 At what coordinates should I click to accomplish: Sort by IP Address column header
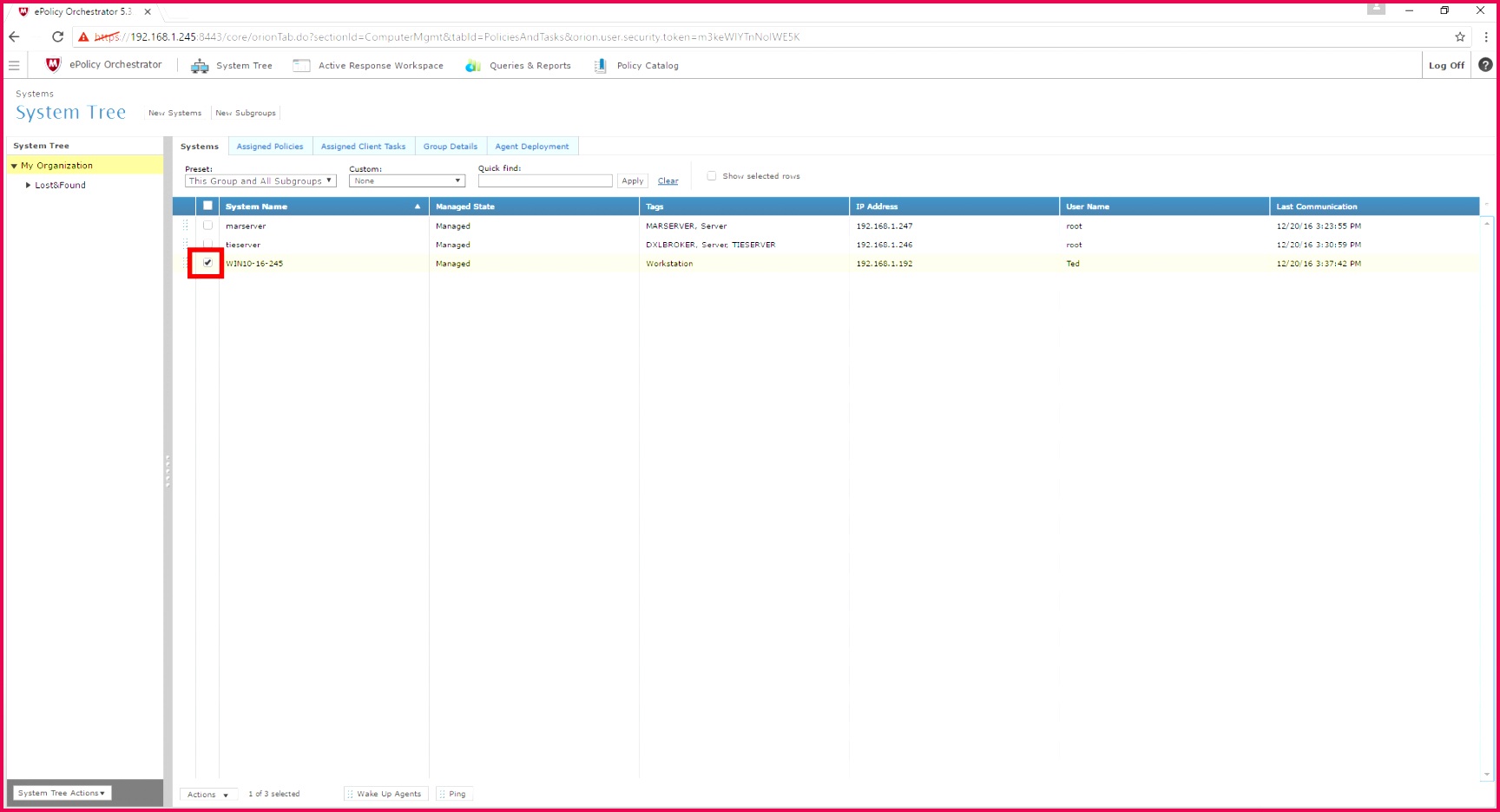click(x=954, y=206)
